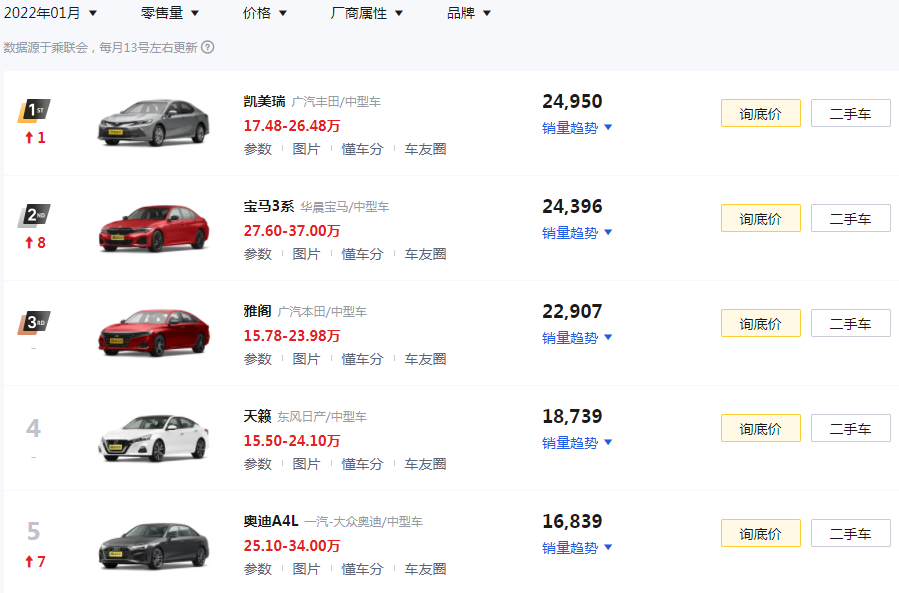Image resolution: width=899 pixels, height=593 pixels.
Task: View 图片 for 雅阁
Action: point(306,359)
